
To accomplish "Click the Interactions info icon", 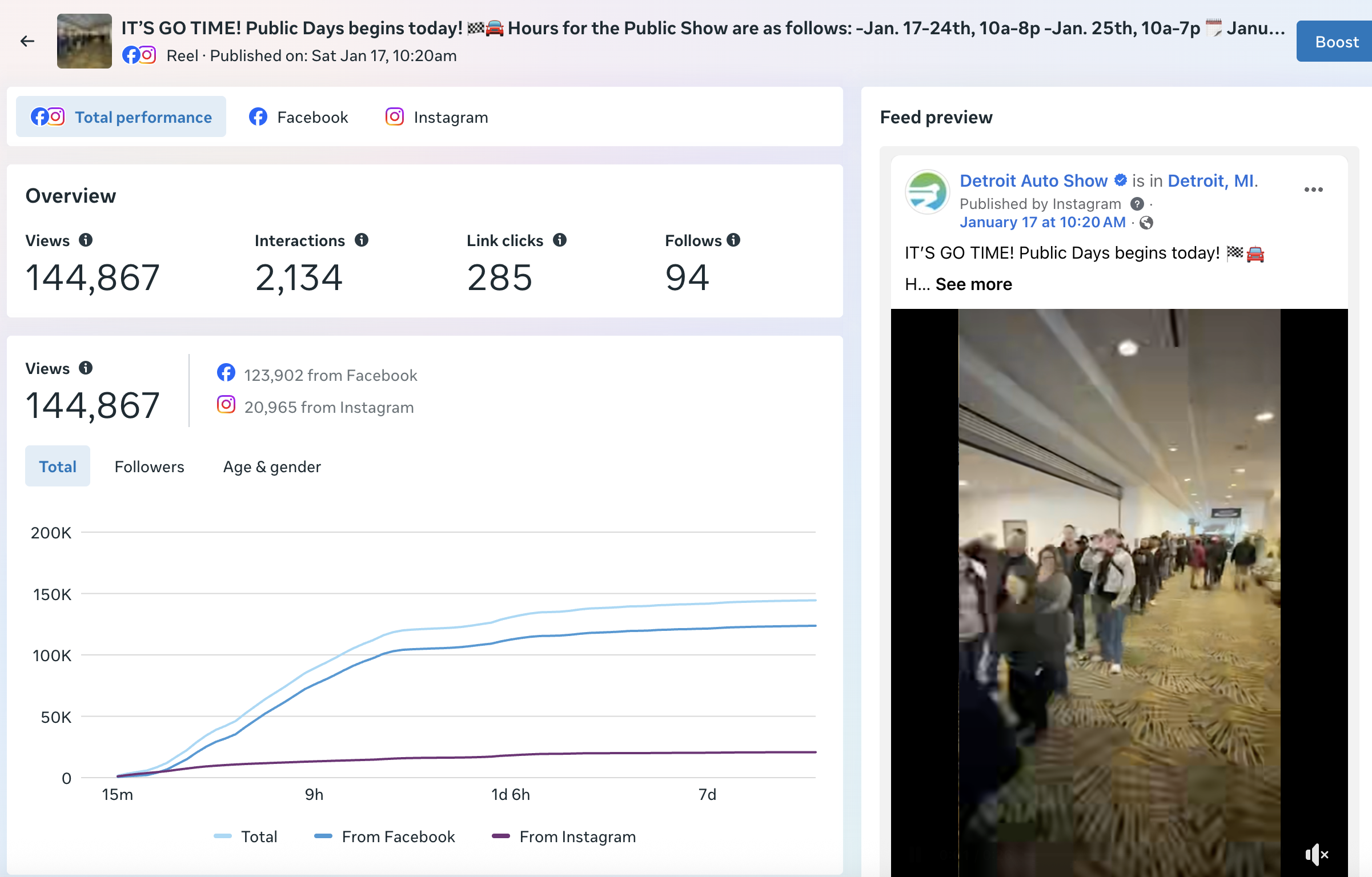I will pyautogui.click(x=362, y=240).
